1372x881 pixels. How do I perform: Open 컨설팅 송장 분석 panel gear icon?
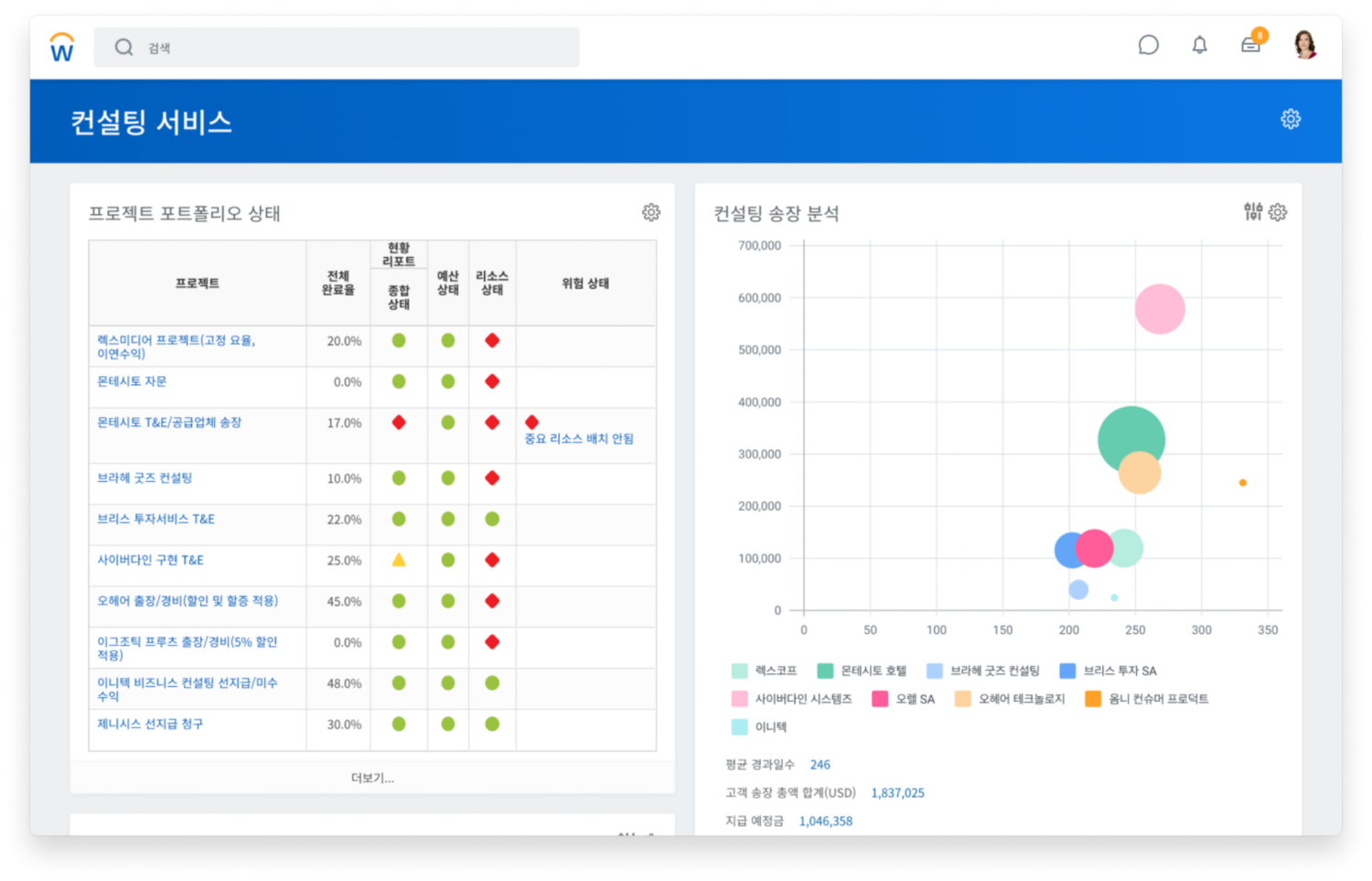1278,212
